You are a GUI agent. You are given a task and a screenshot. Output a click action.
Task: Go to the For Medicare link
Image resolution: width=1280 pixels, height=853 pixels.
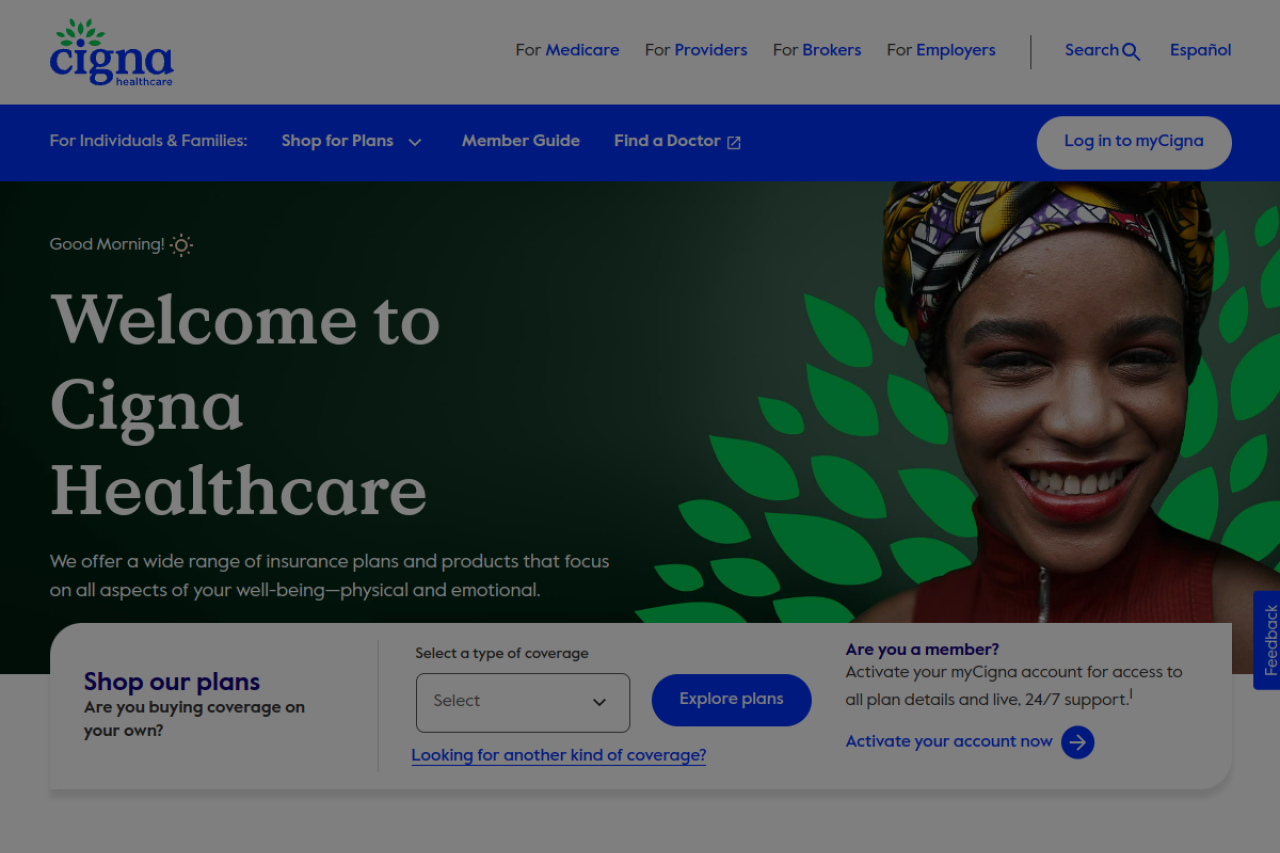coord(567,50)
